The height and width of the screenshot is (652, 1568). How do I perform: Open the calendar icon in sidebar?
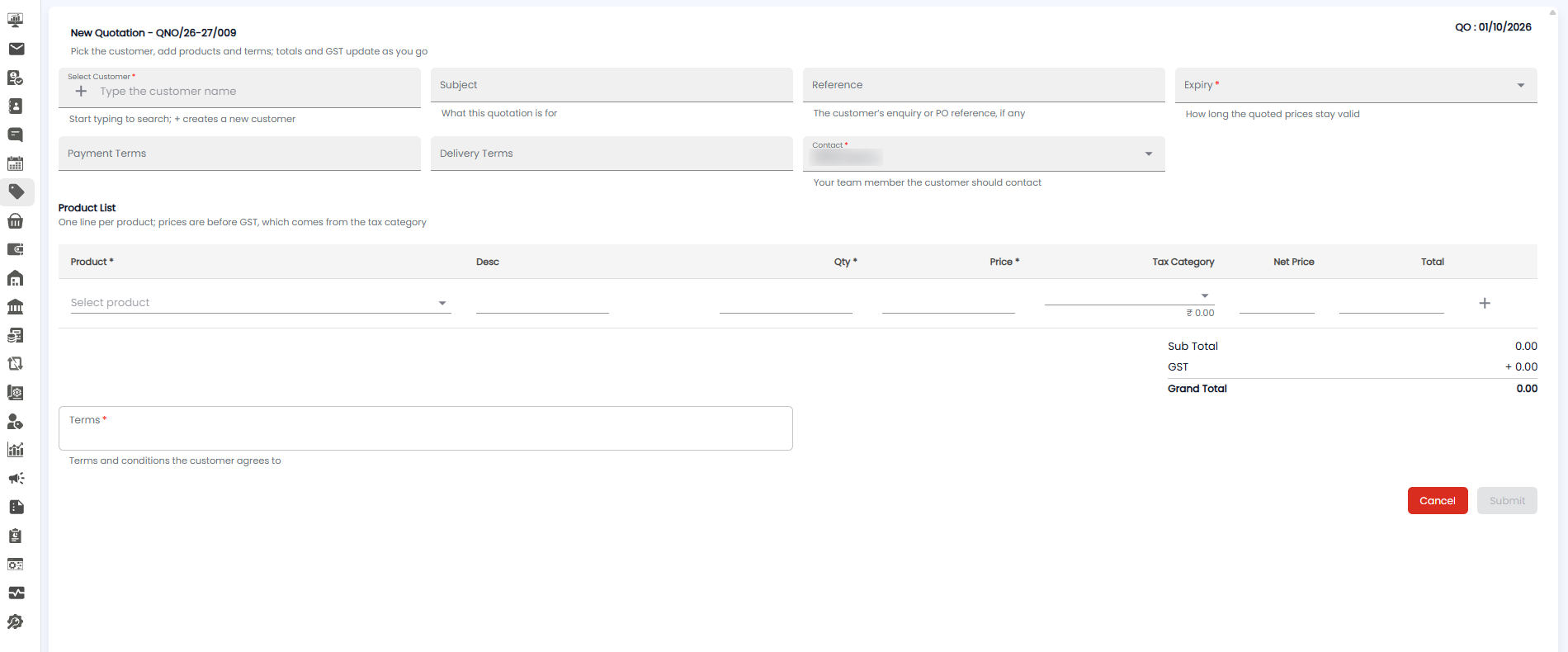click(x=16, y=163)
